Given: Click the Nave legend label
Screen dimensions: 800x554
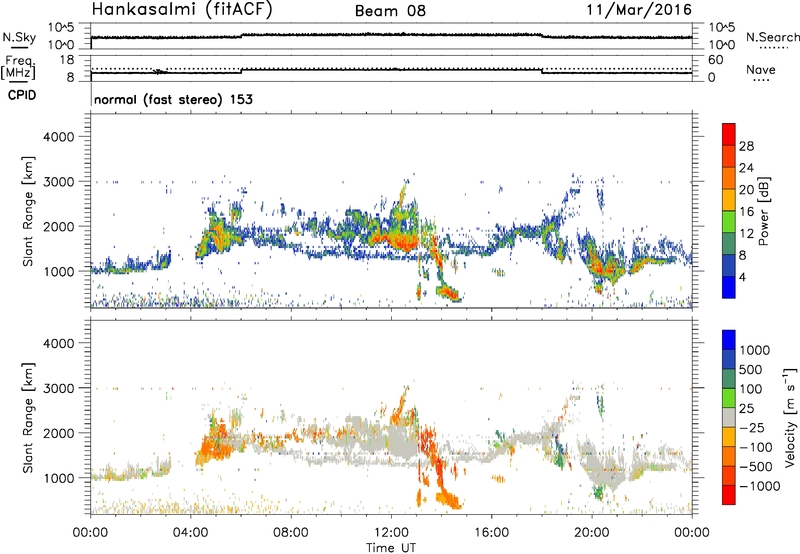Looking at the screenshot, I should (x=761, y=69).
